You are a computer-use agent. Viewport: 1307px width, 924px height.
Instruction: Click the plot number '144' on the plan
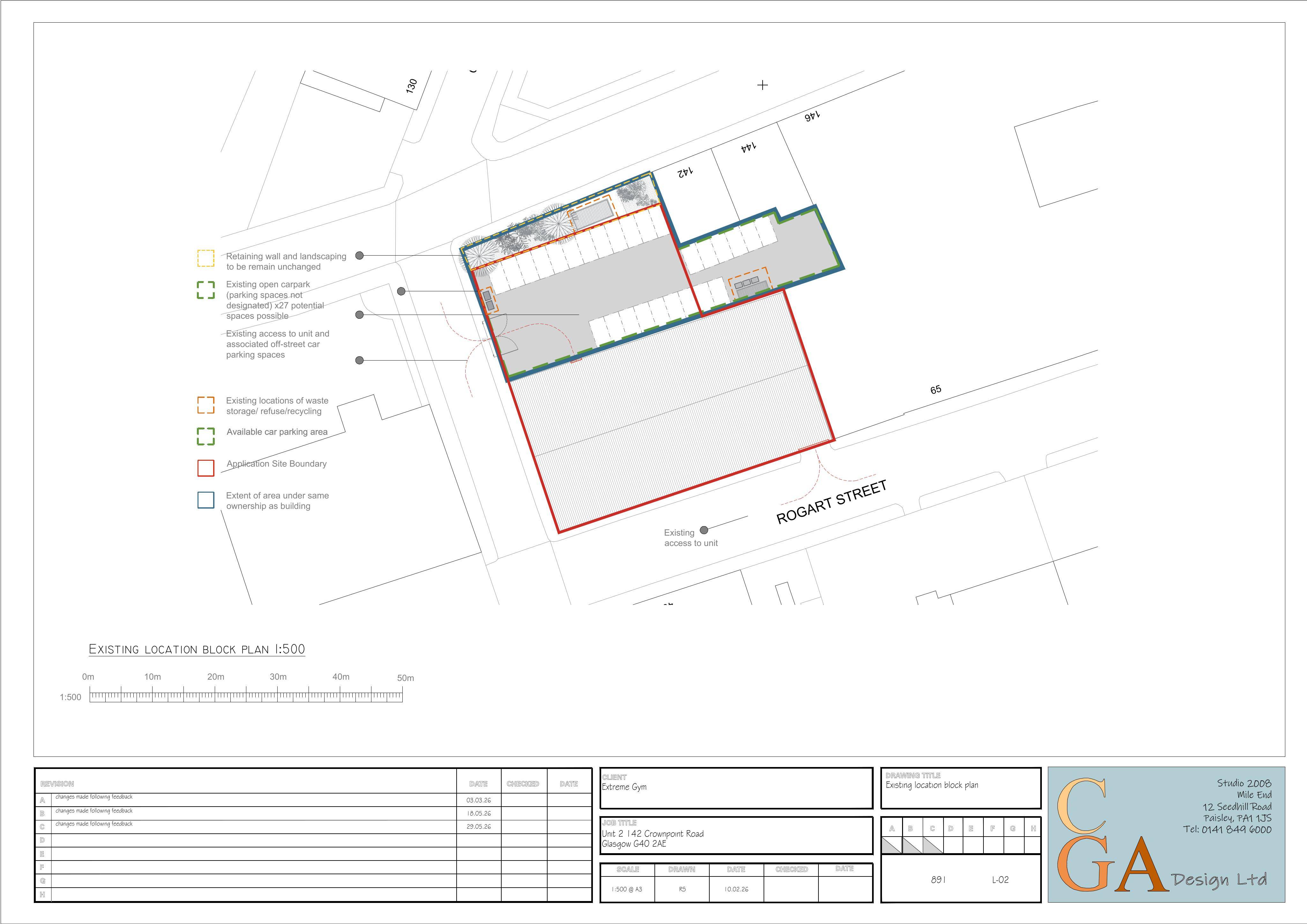[749, 147]
